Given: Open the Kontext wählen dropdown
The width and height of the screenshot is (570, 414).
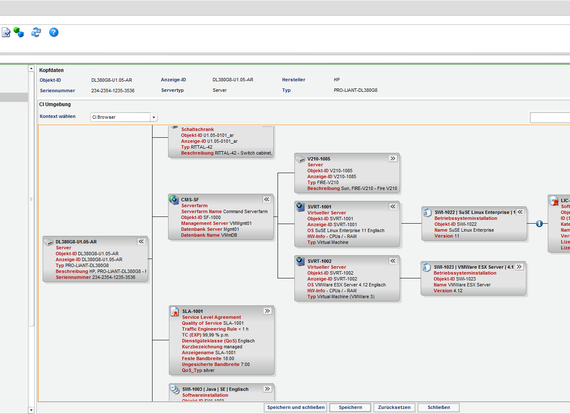Looking at the screenshot, I should 154,117.
